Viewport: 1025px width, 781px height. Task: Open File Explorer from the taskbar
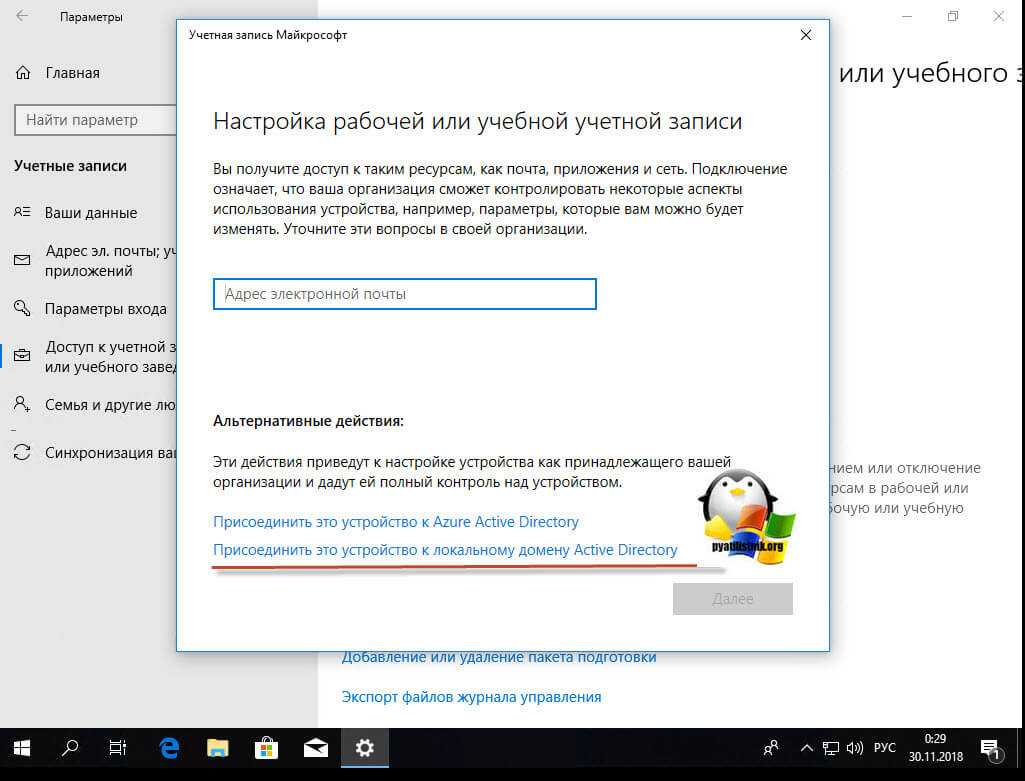[218, 748]
